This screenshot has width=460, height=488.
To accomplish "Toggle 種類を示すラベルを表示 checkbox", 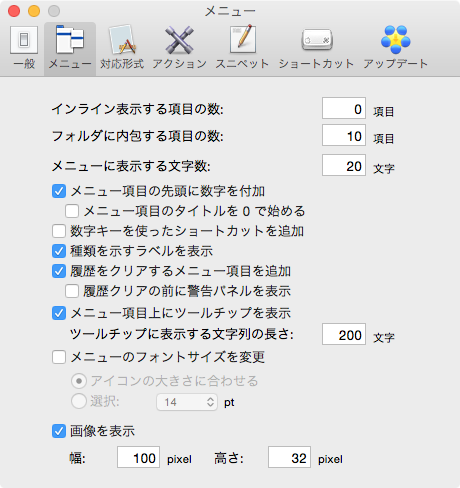I will (59, 251).
